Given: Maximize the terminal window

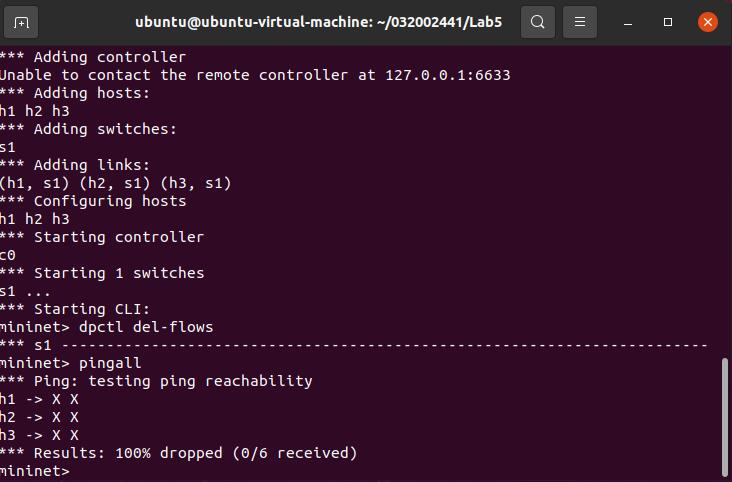Looking at the screenshot, I should pos(668,22).
